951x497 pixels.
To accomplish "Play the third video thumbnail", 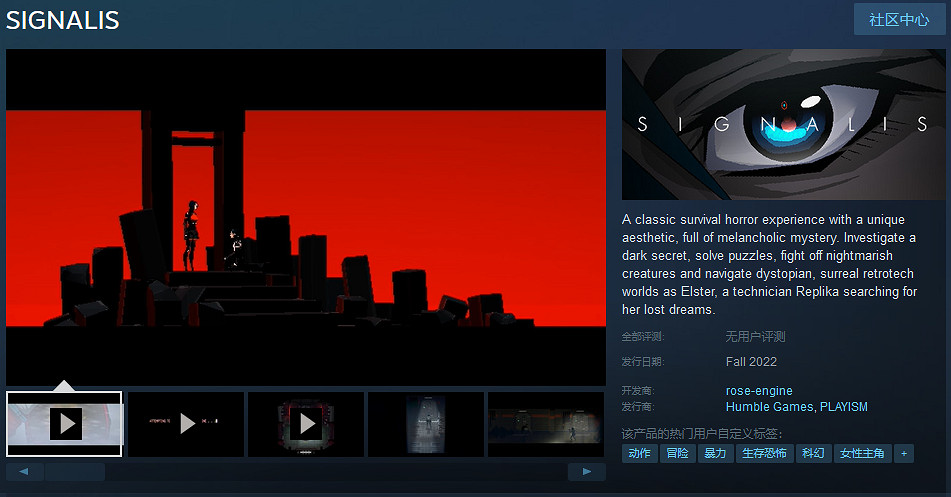I will [x=306, y=424].
